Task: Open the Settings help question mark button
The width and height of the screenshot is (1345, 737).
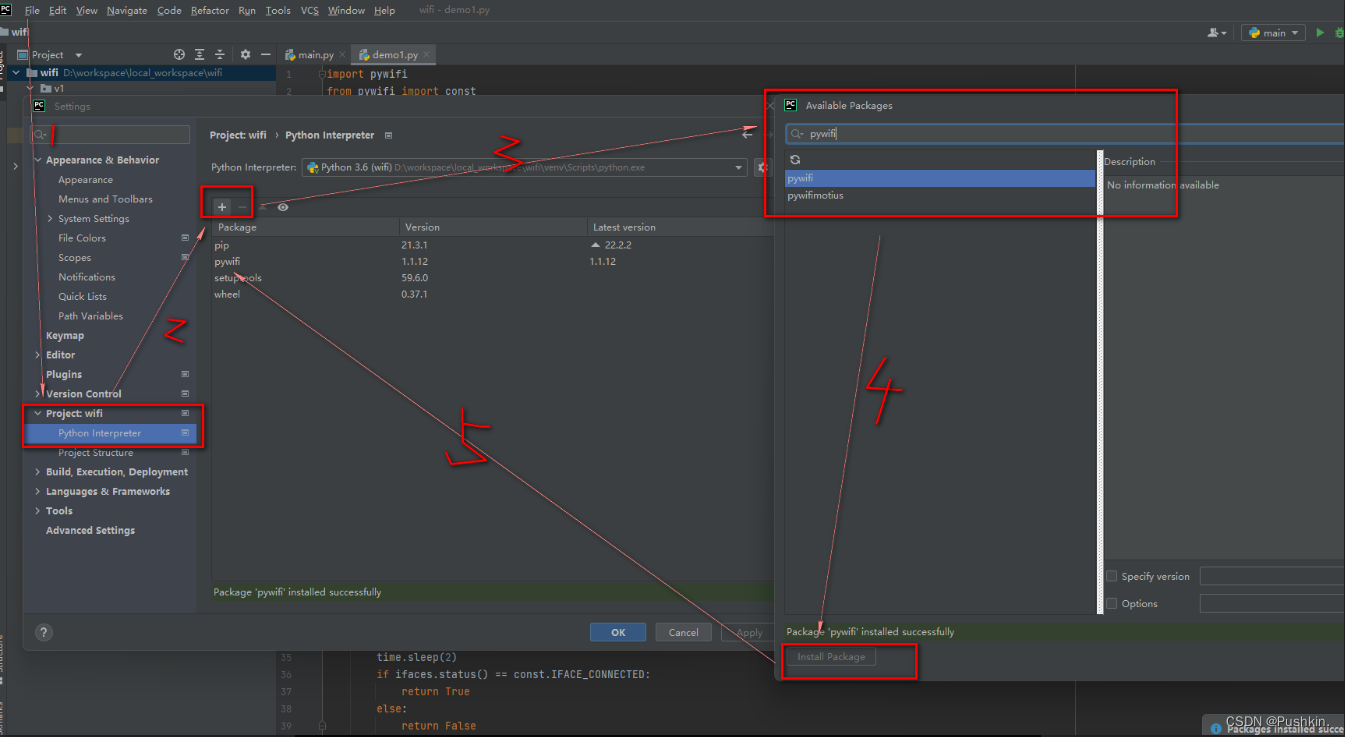Action: pyautogui.click(x=44, y=632)
